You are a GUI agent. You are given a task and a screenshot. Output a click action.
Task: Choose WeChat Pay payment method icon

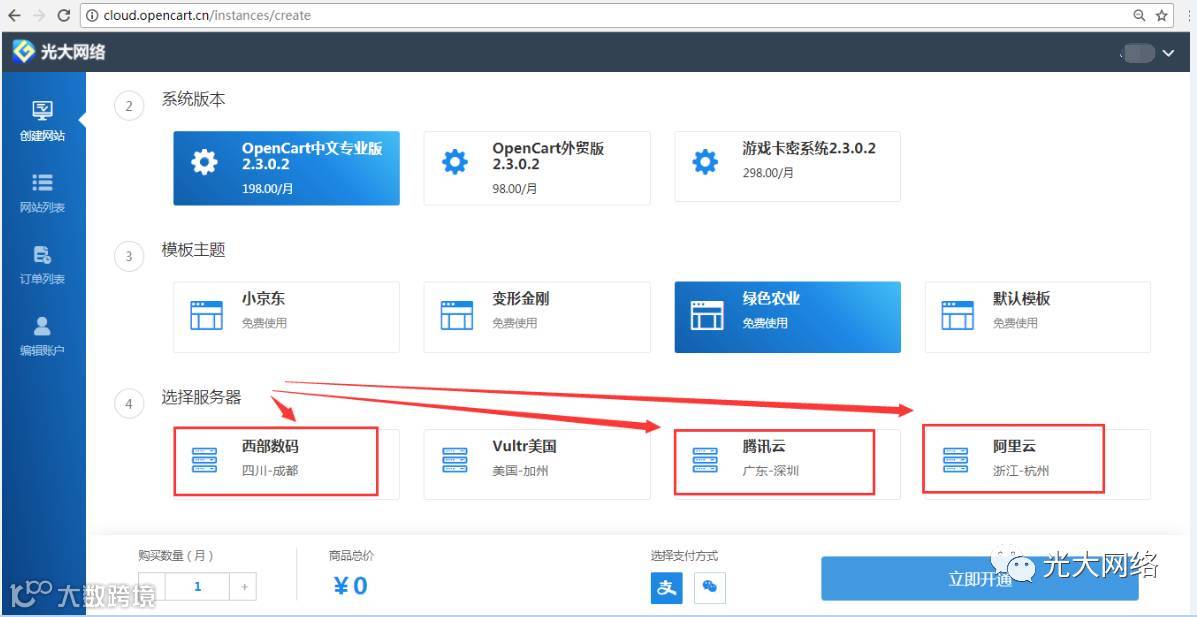[x=710, y=586]
